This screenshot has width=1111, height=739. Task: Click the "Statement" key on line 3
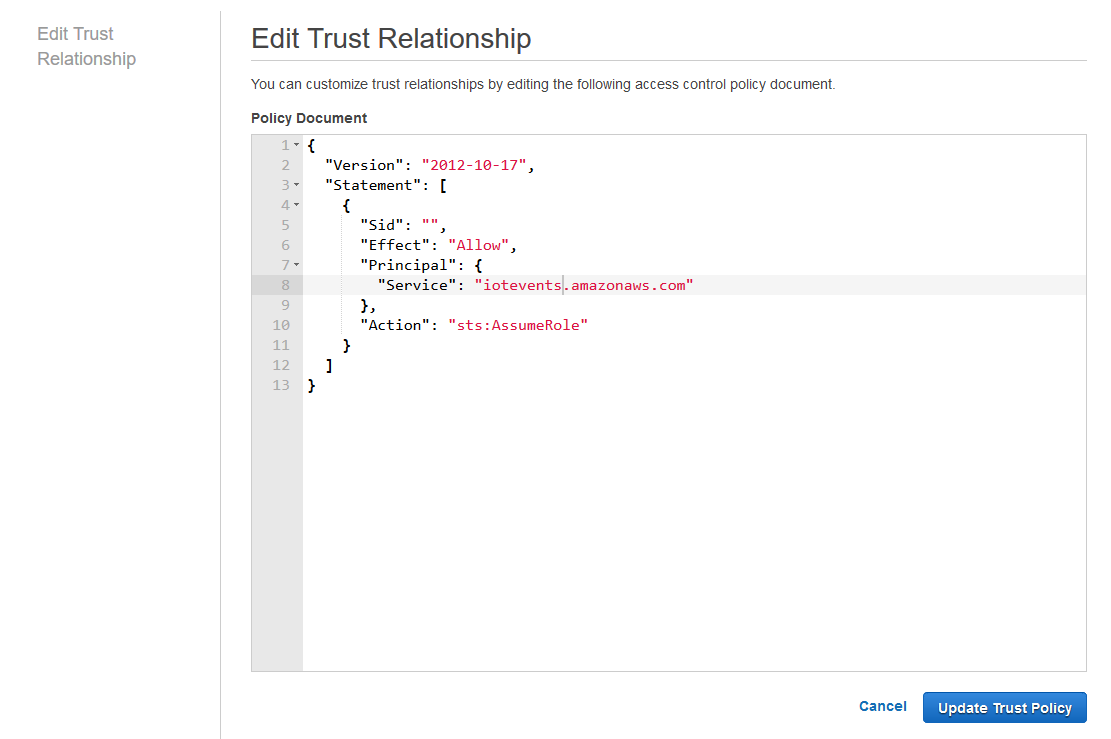pos(374,185)
